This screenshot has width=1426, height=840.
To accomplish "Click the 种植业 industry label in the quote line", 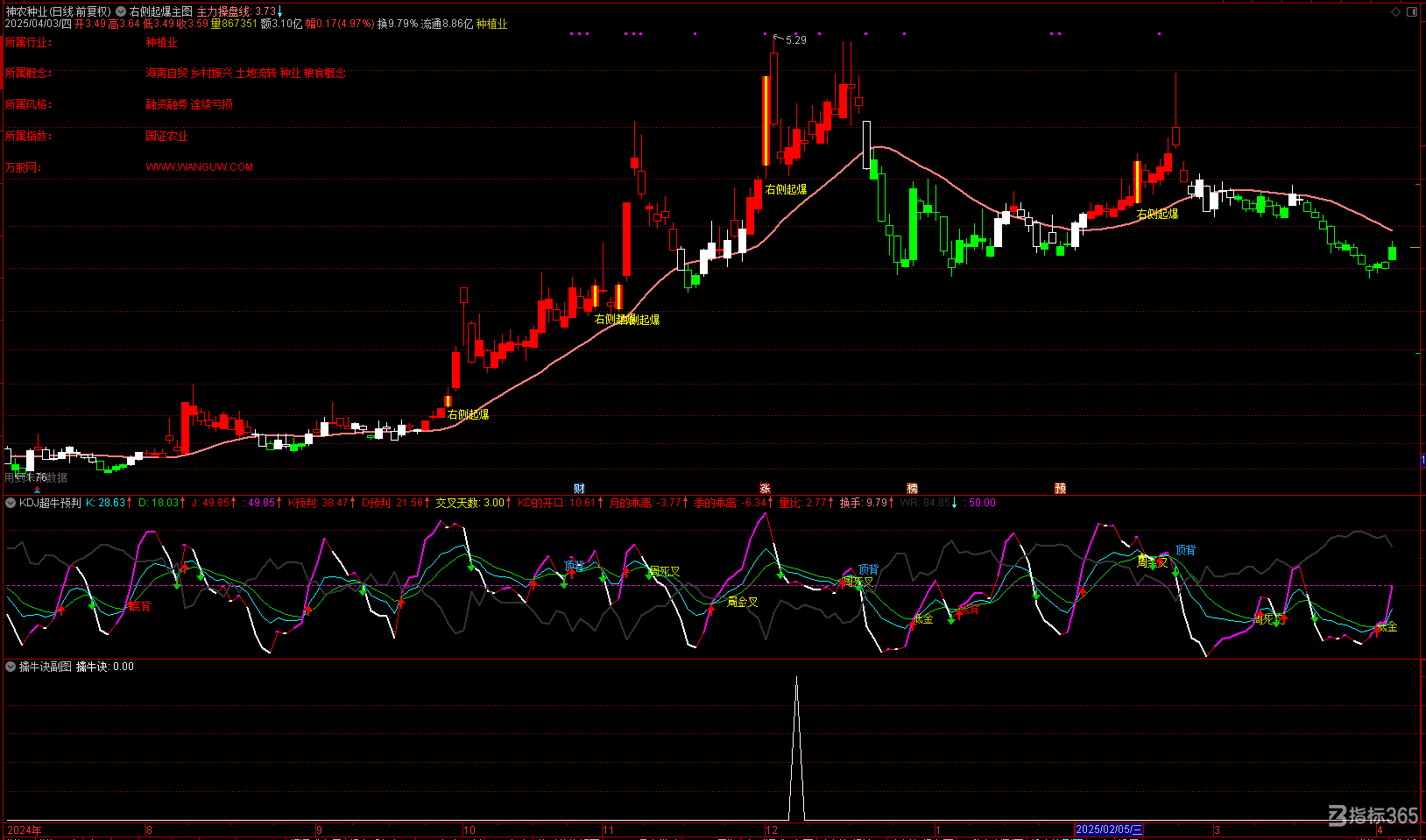I will (492, 24).
